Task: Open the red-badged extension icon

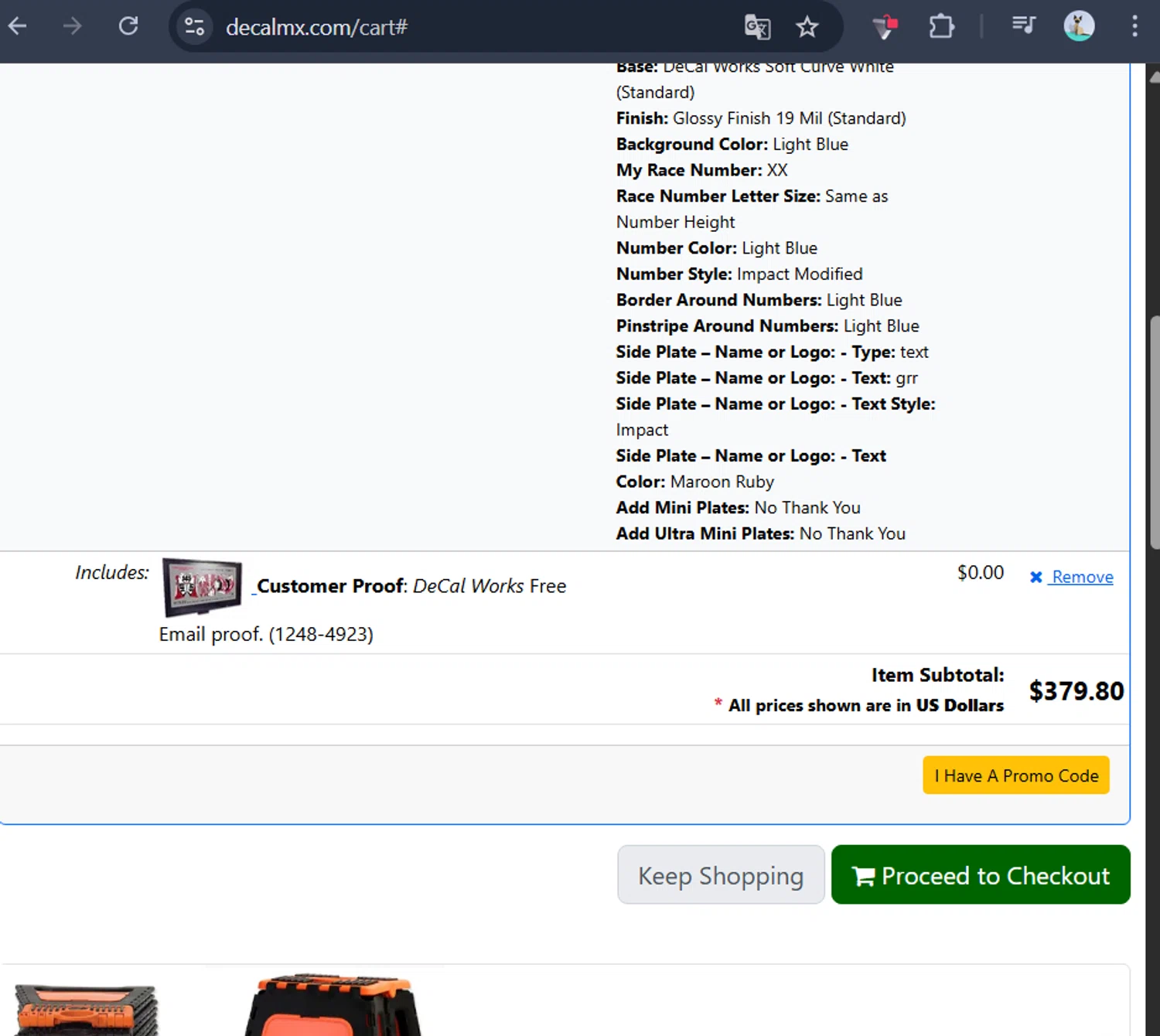Action: point(885,27)
